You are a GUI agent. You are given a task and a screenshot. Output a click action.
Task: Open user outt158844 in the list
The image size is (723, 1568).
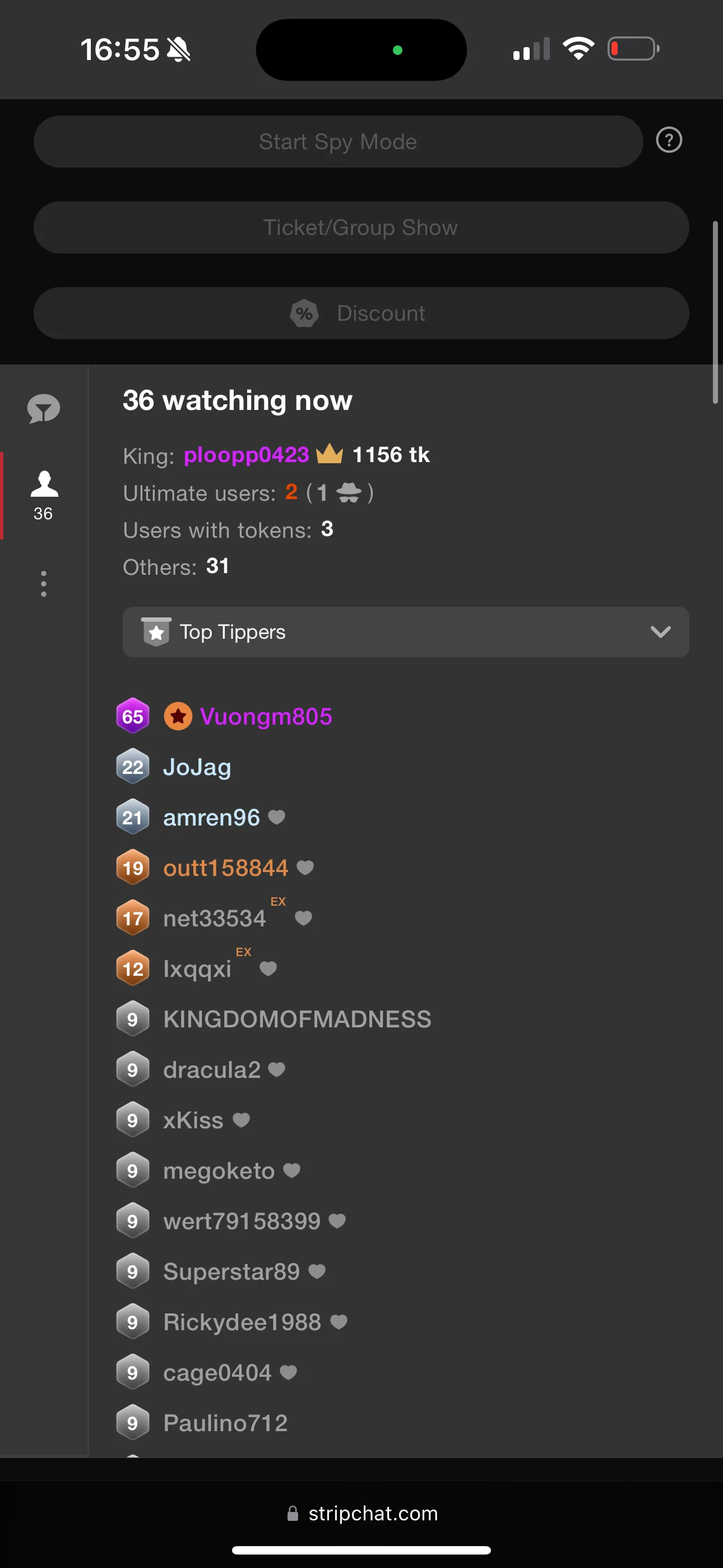(226, 868)
